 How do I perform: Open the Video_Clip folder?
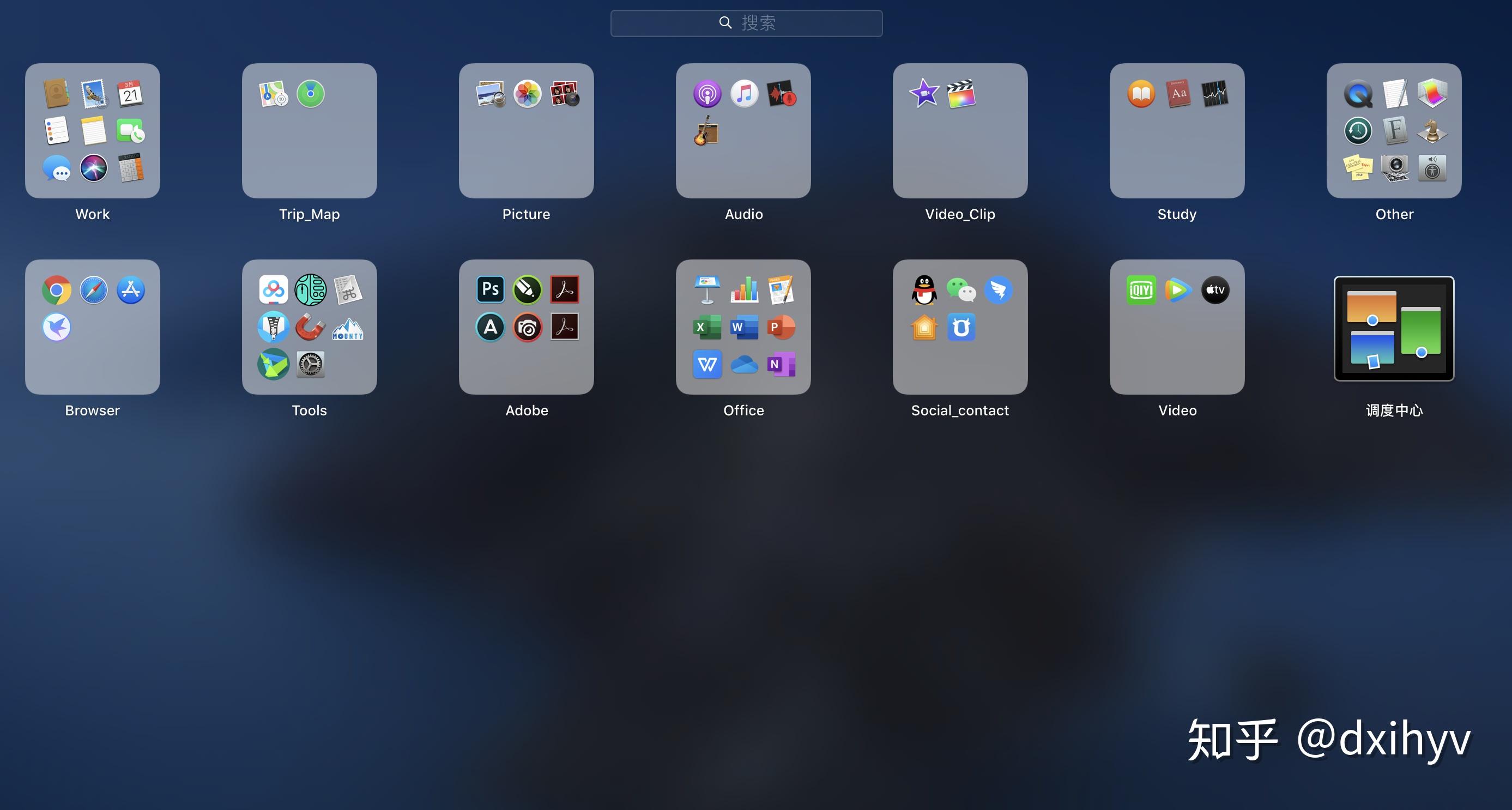pos(960,130)
